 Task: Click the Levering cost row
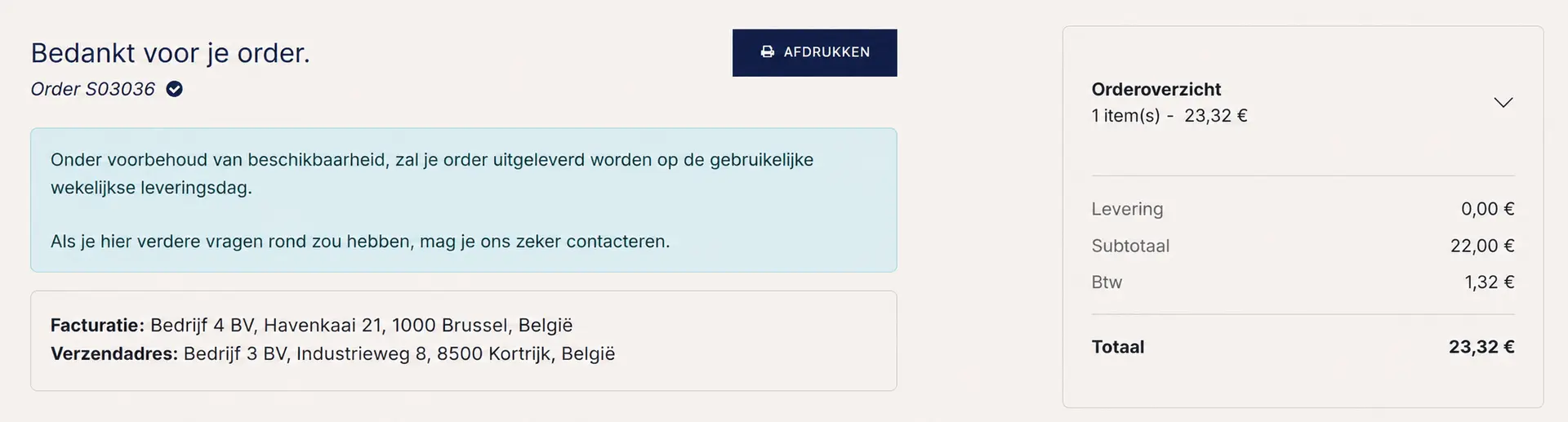[1303, 209]
